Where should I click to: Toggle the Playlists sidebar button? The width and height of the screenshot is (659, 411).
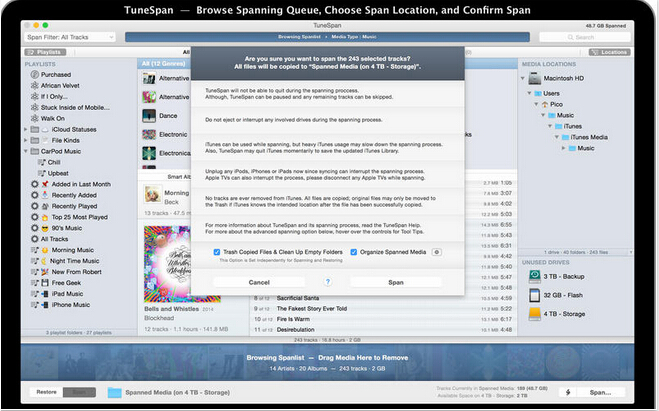coord(45,52)
